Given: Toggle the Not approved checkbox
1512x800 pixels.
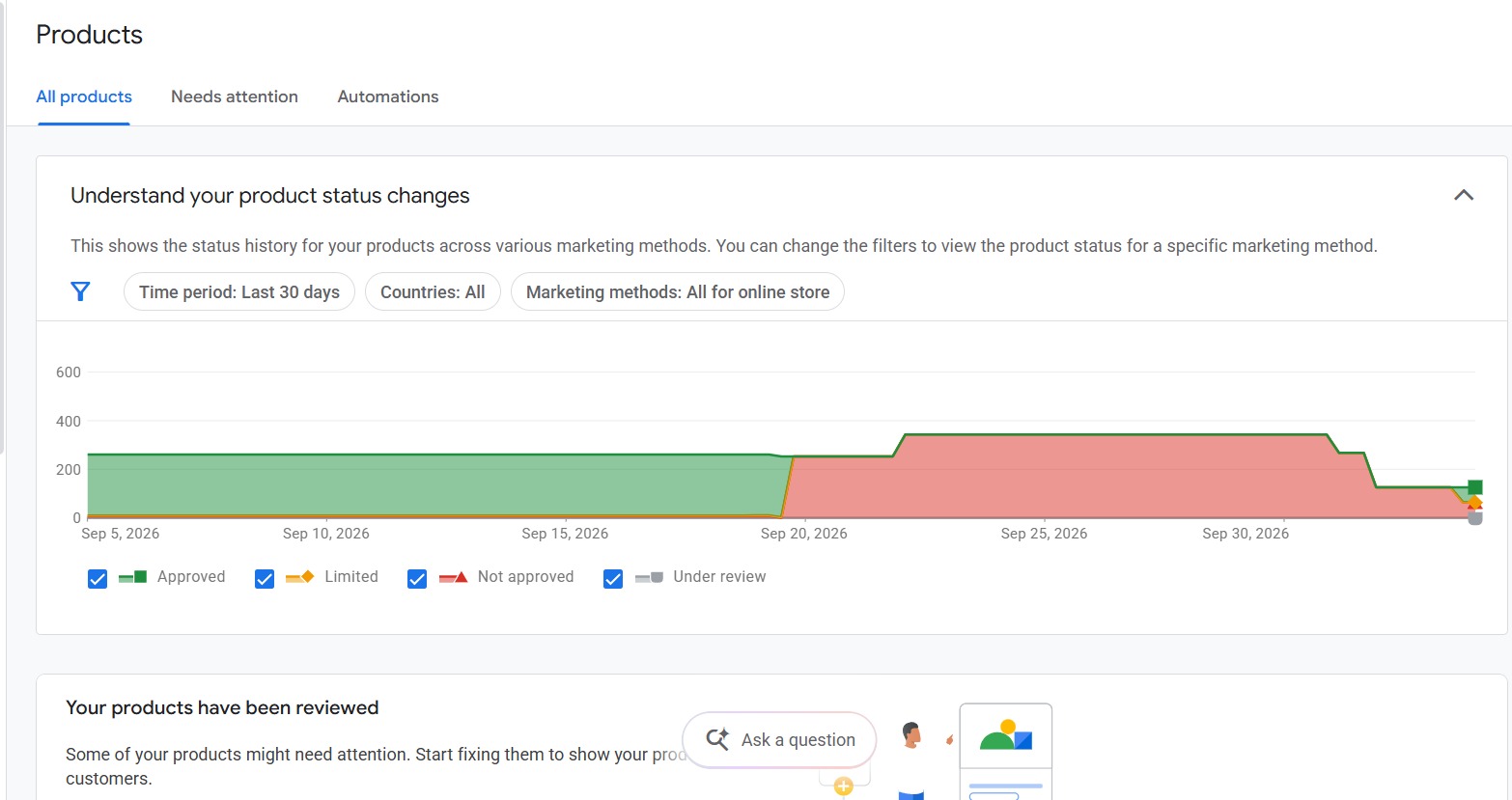Looking at the screenshot, I should pos(417,578).
